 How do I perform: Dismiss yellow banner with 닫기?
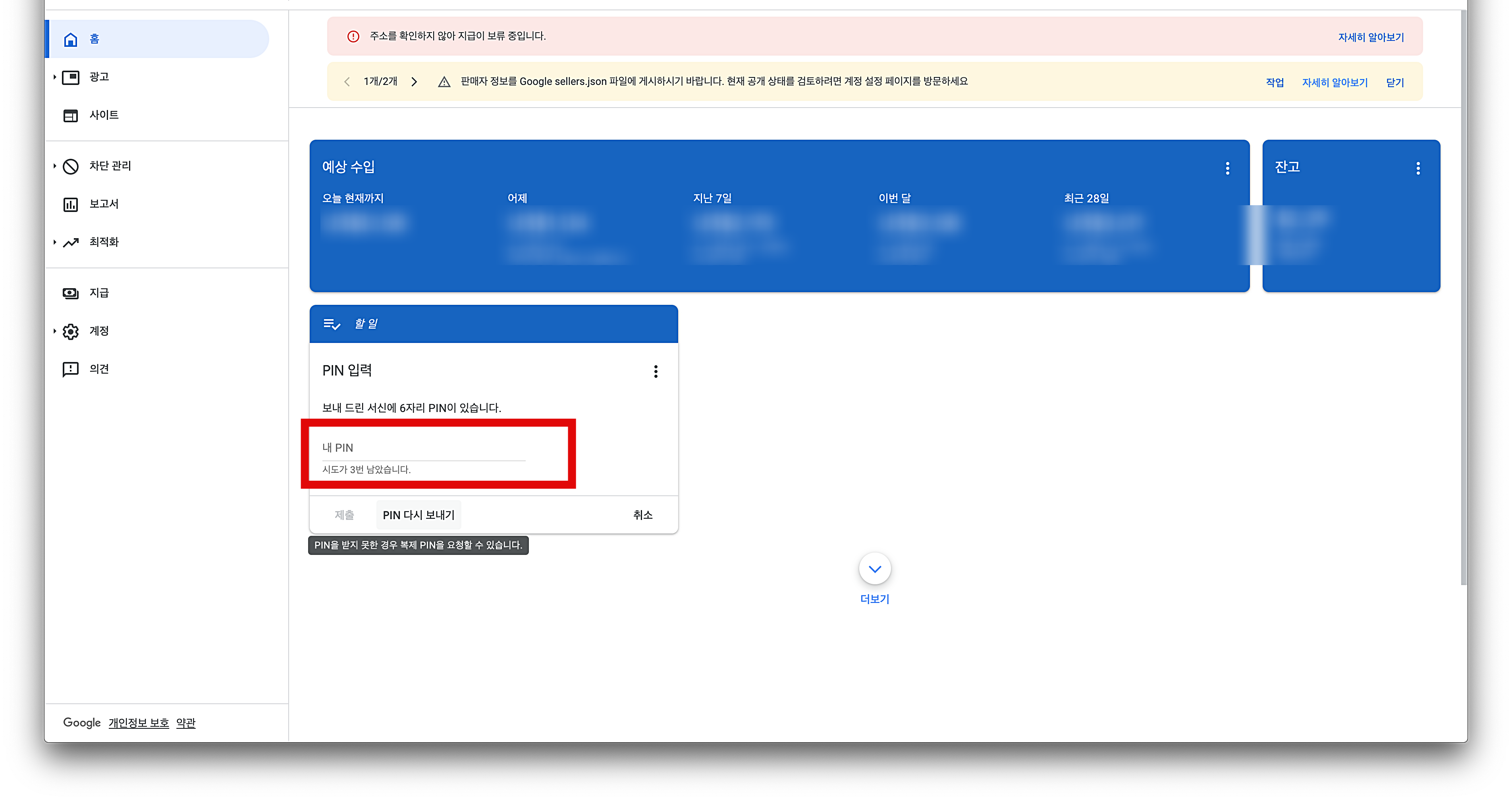click(1394, 82)
